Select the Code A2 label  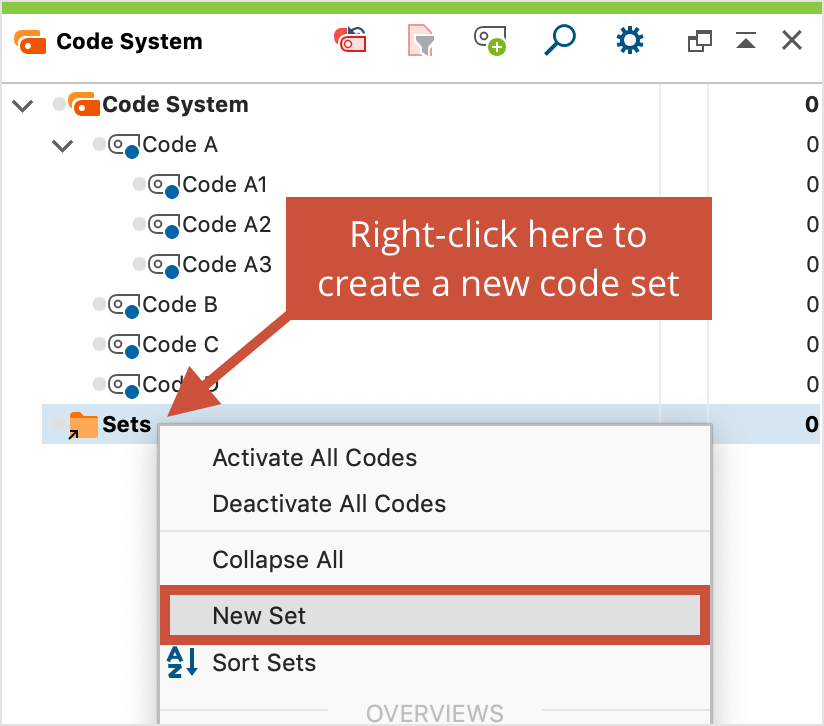[226, 224]
